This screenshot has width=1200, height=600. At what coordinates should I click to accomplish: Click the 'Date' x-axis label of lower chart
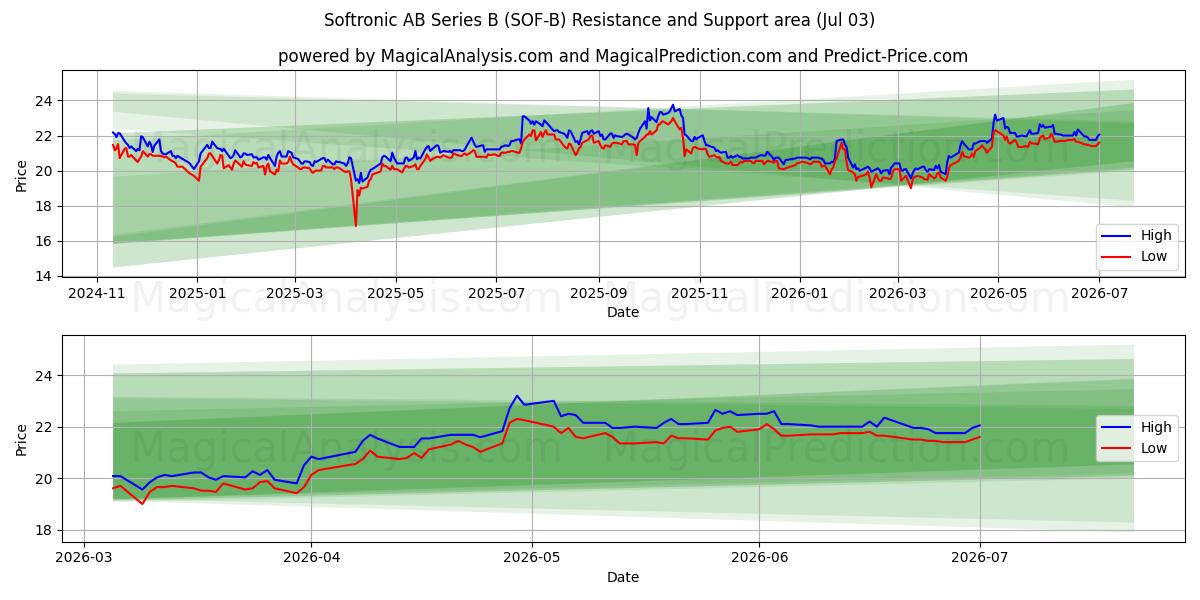click(x=623, y=577)
